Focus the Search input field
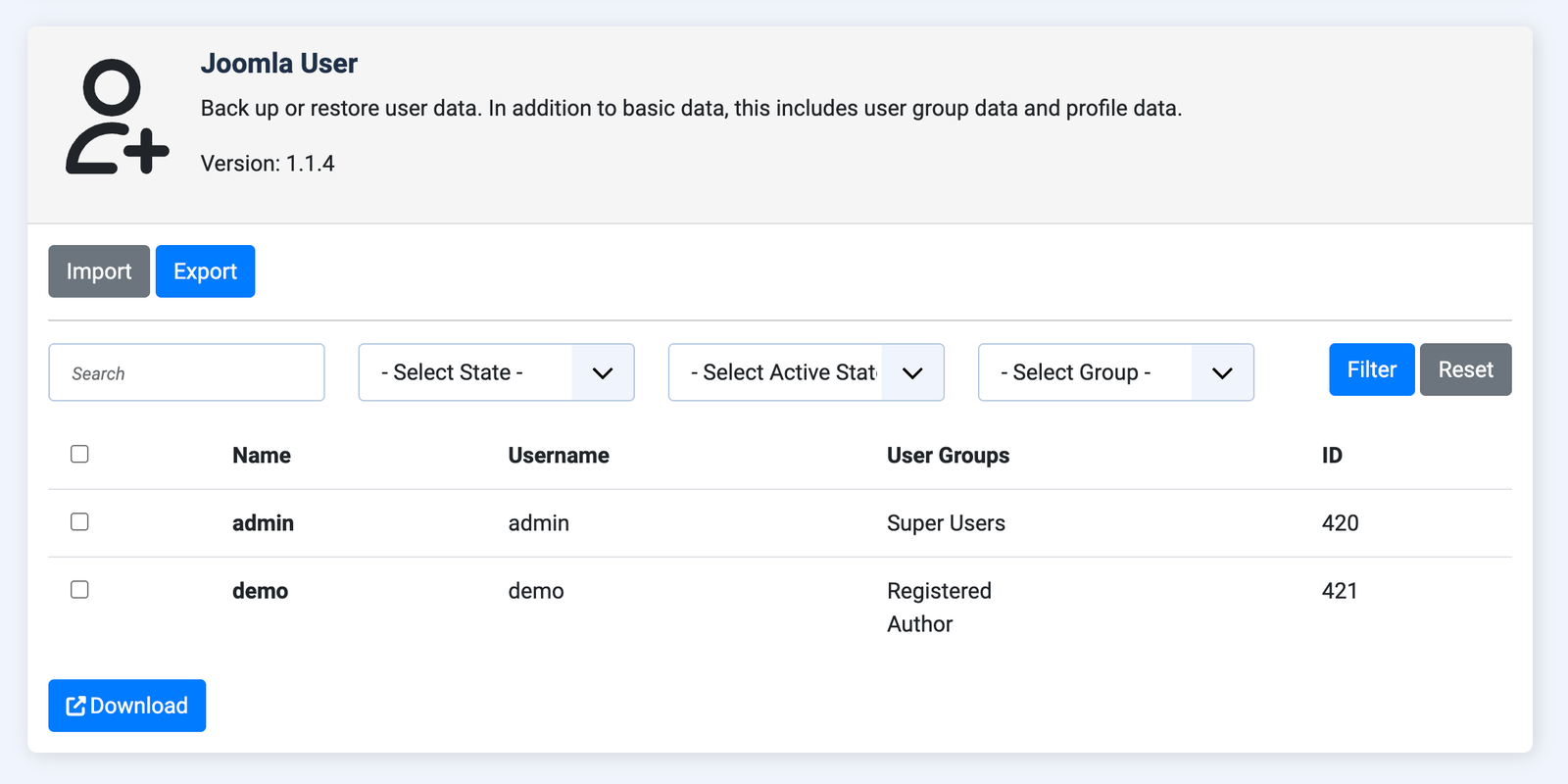Viewport: 1568px width, 784px height. [186, 372]
